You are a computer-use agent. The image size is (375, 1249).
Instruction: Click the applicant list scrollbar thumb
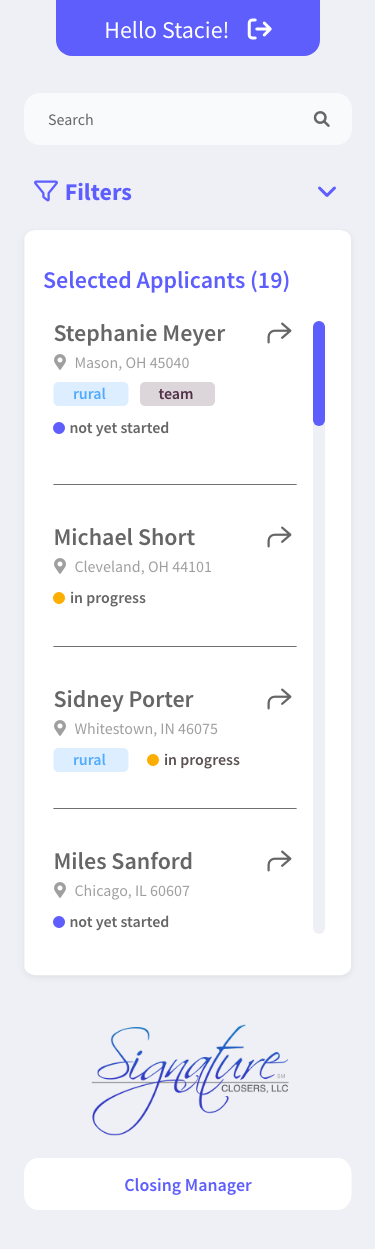[319, 373]
